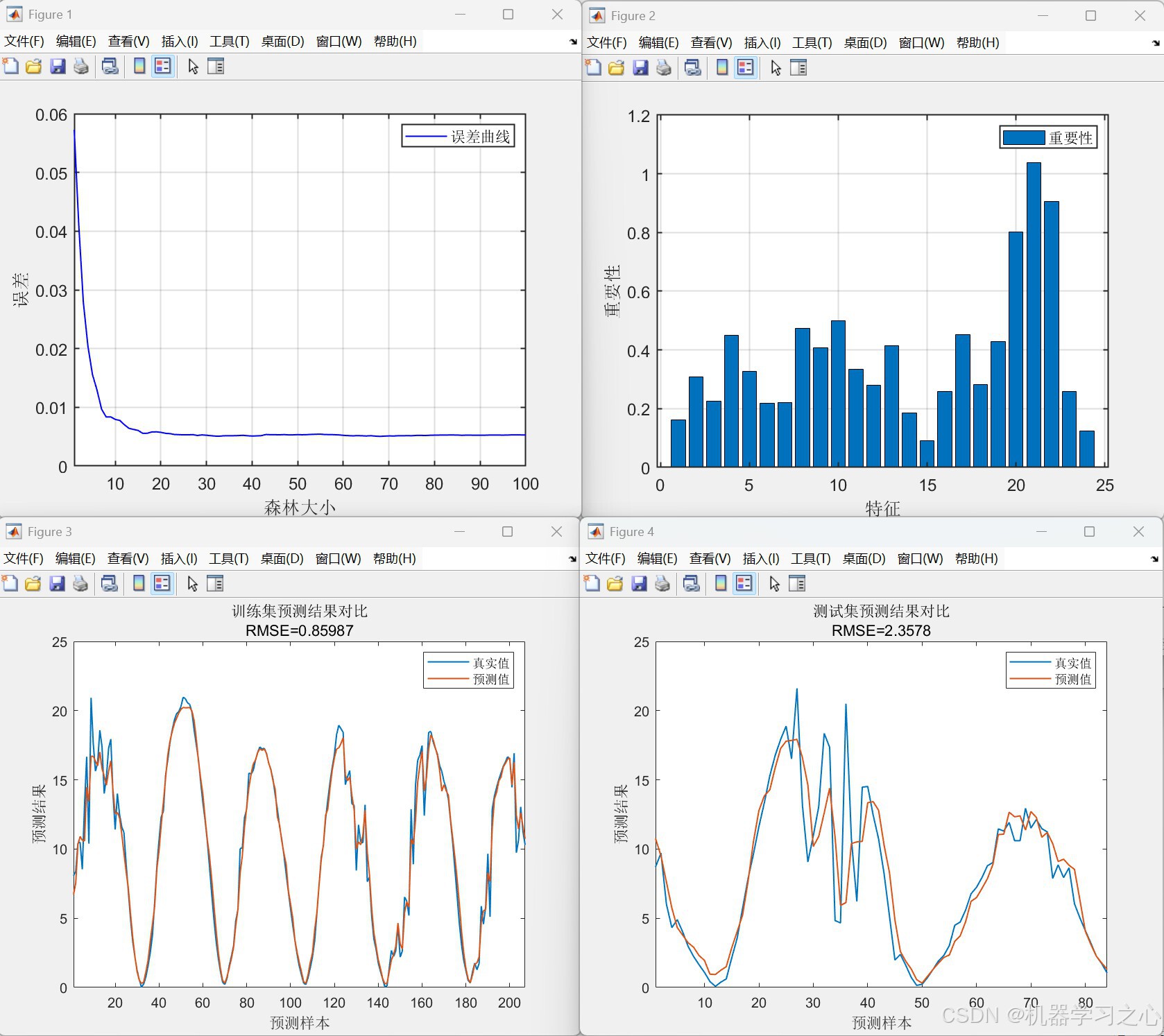Click Link Plot icon in Figure 1 toolbar
The image size is (1164, 1036).
[x=110, y=67]
